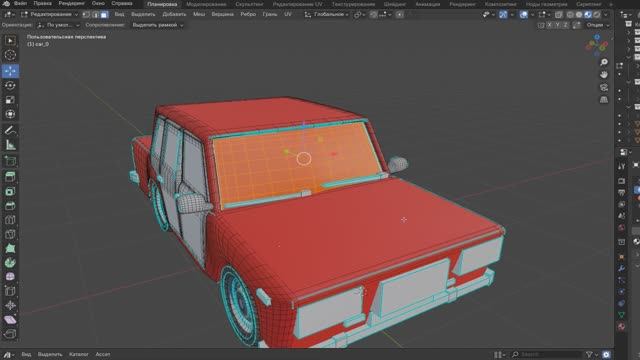
Task: Open the viewport shading options arrow
Action: pyautogui.click(x=605, y=14)
